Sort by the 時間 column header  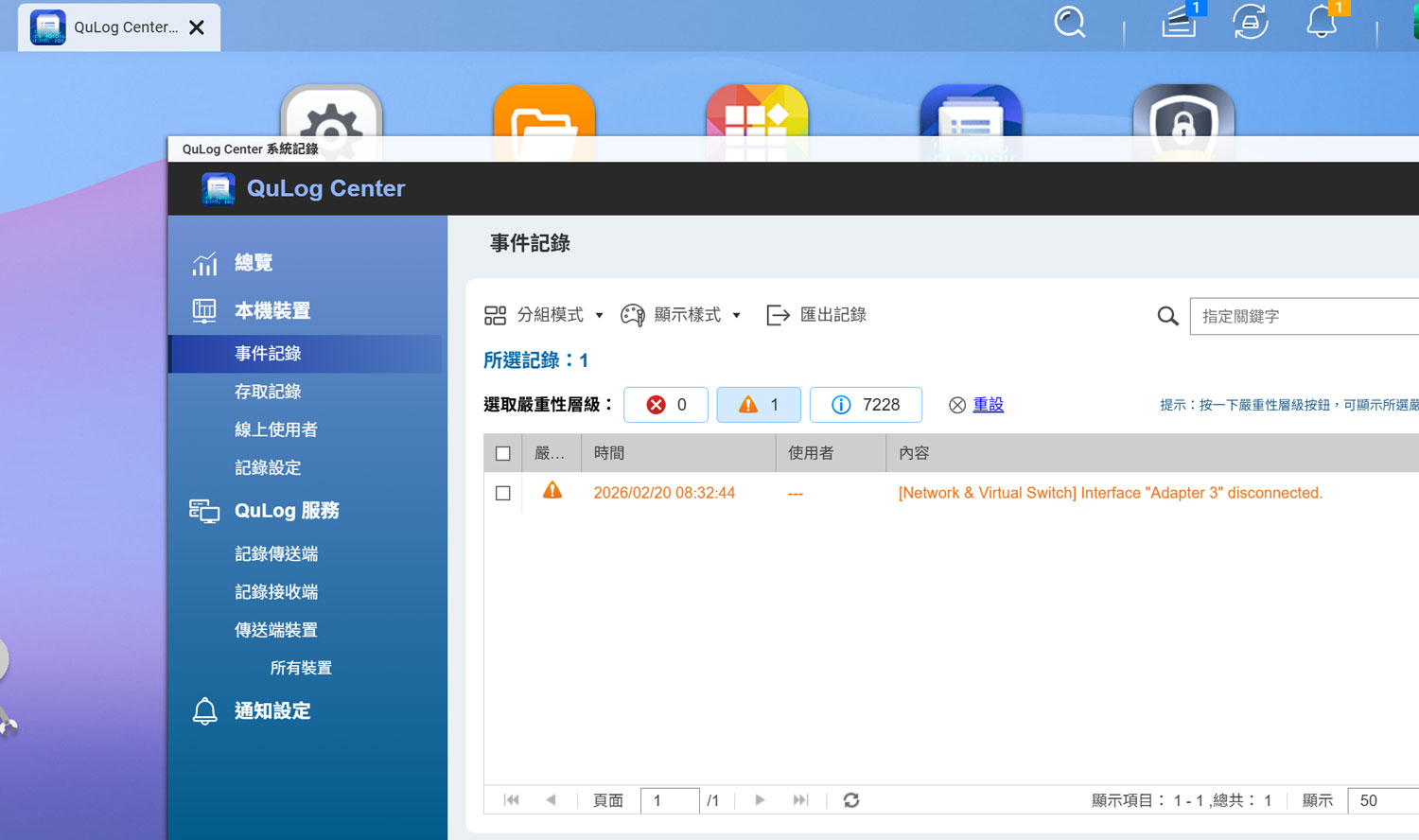coord(679,453)
